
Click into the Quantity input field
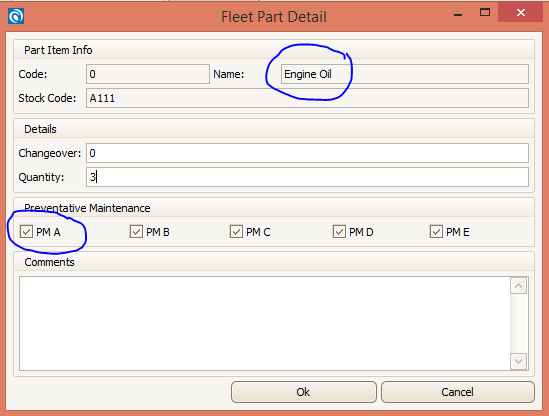click(x=307, y=177)
